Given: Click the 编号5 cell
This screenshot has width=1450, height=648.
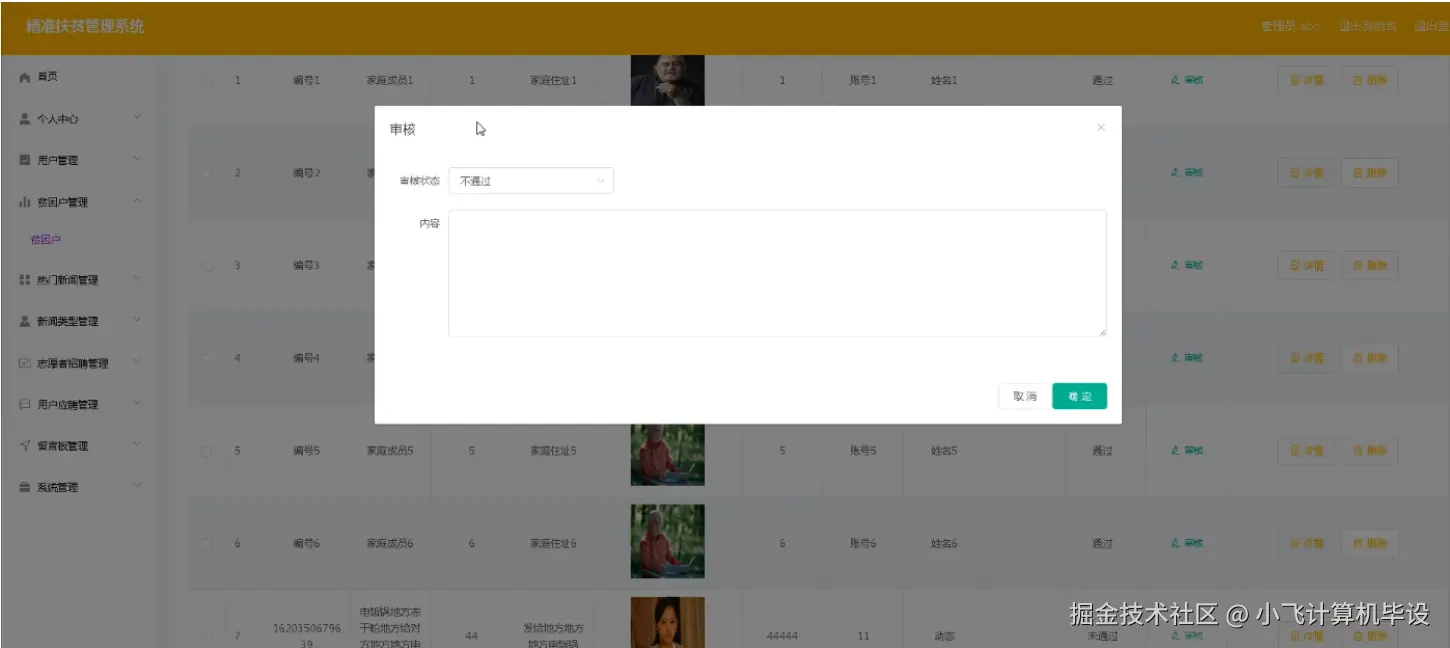Looking at the screenshot, I should (x=306, y=451).
